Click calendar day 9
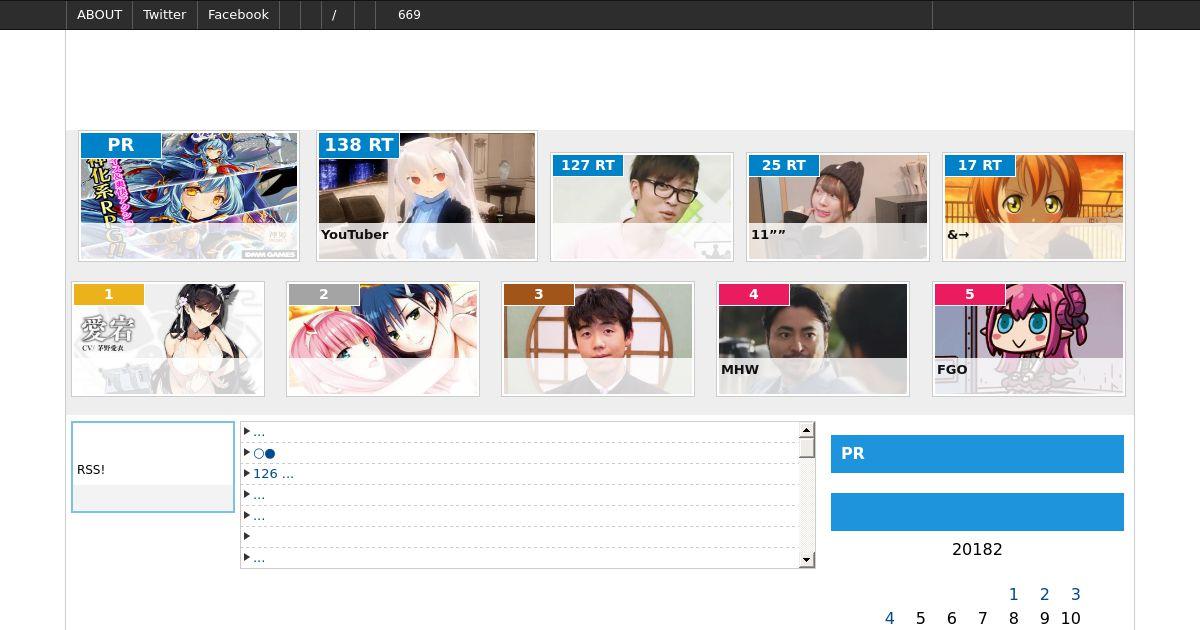1200x630 pixels. [1044, 618]
